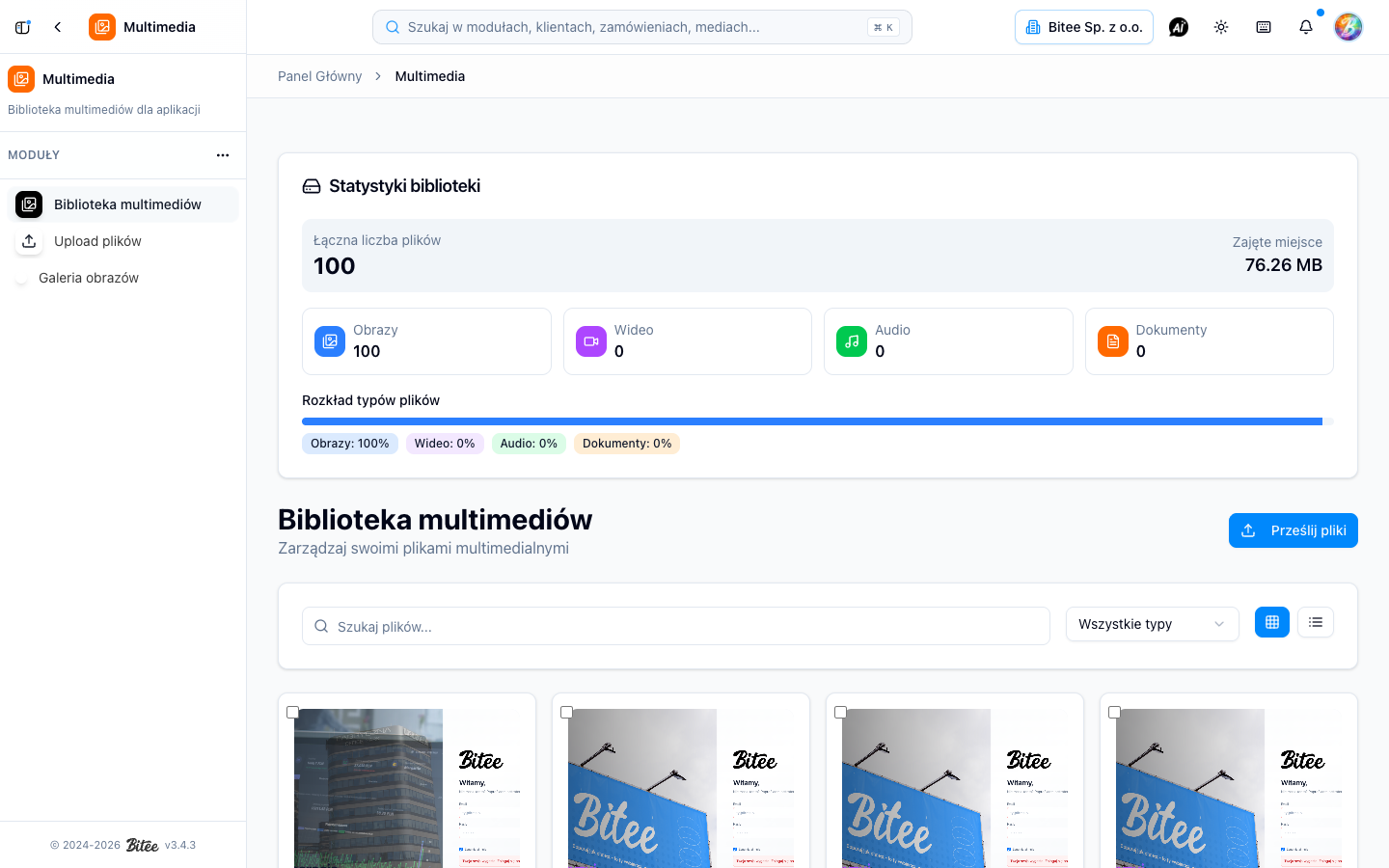Click the Łączna liczba plików label

[x=377, y=240]
